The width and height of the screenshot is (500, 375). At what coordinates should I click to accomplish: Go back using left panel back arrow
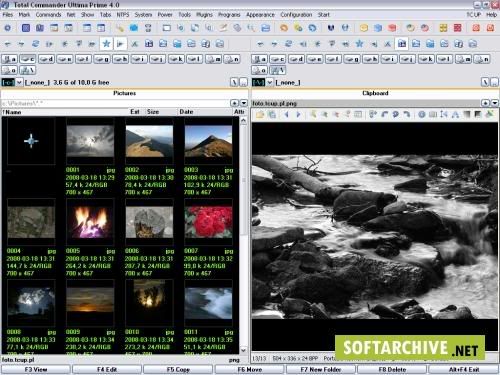tap(8, 44)
